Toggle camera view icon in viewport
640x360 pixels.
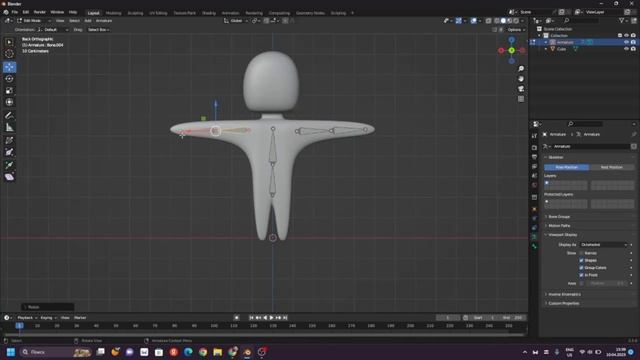coord(521,89)
